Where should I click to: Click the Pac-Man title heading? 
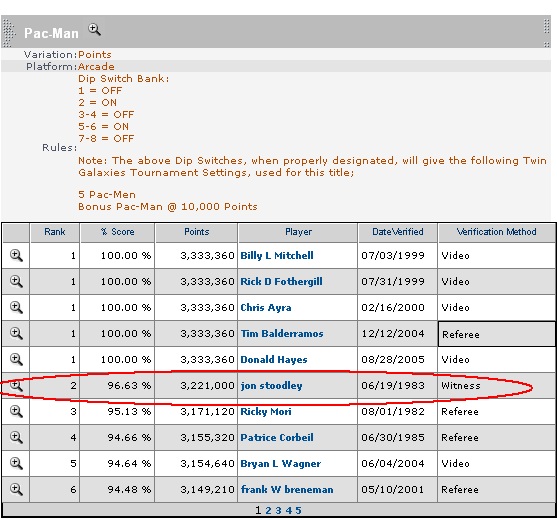click(52, 33)
